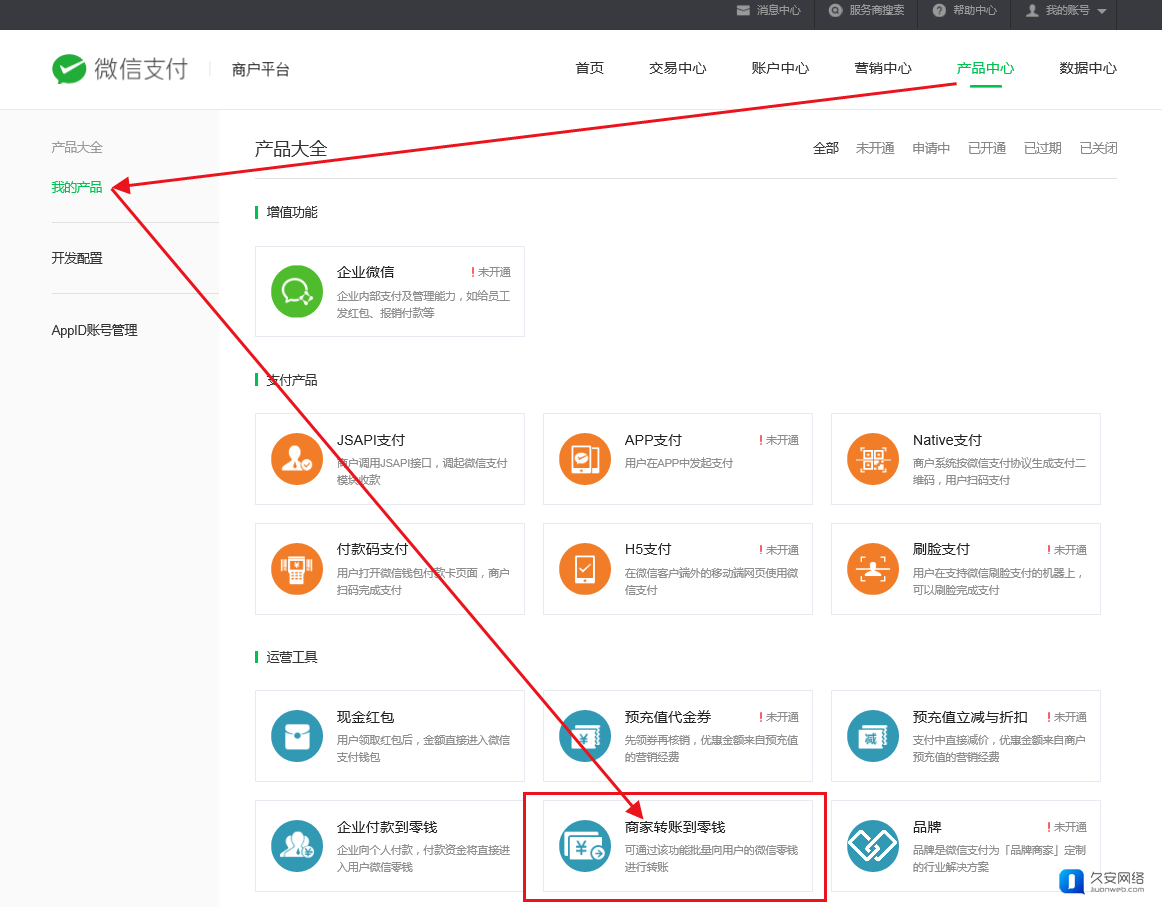Image resolution: width=1162 pixels, height=907 pixels.
Task: Select 我的产品 in the left sidebar
Action: (x=77, y=187)
